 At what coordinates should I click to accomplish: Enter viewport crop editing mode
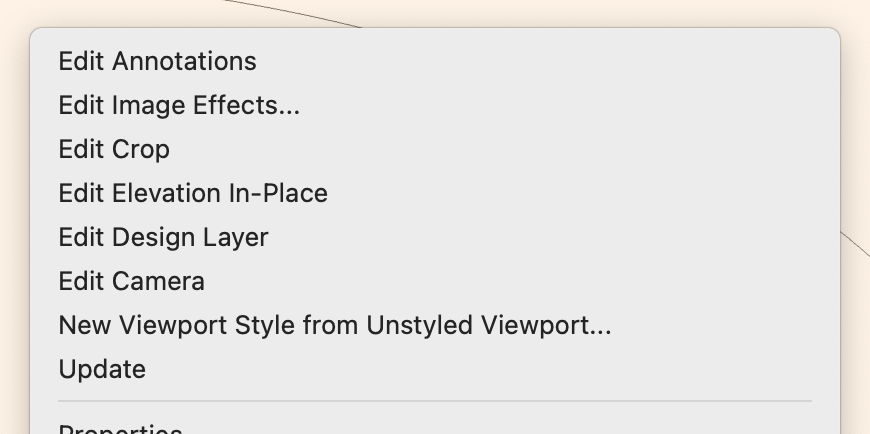tap(114, 150)
